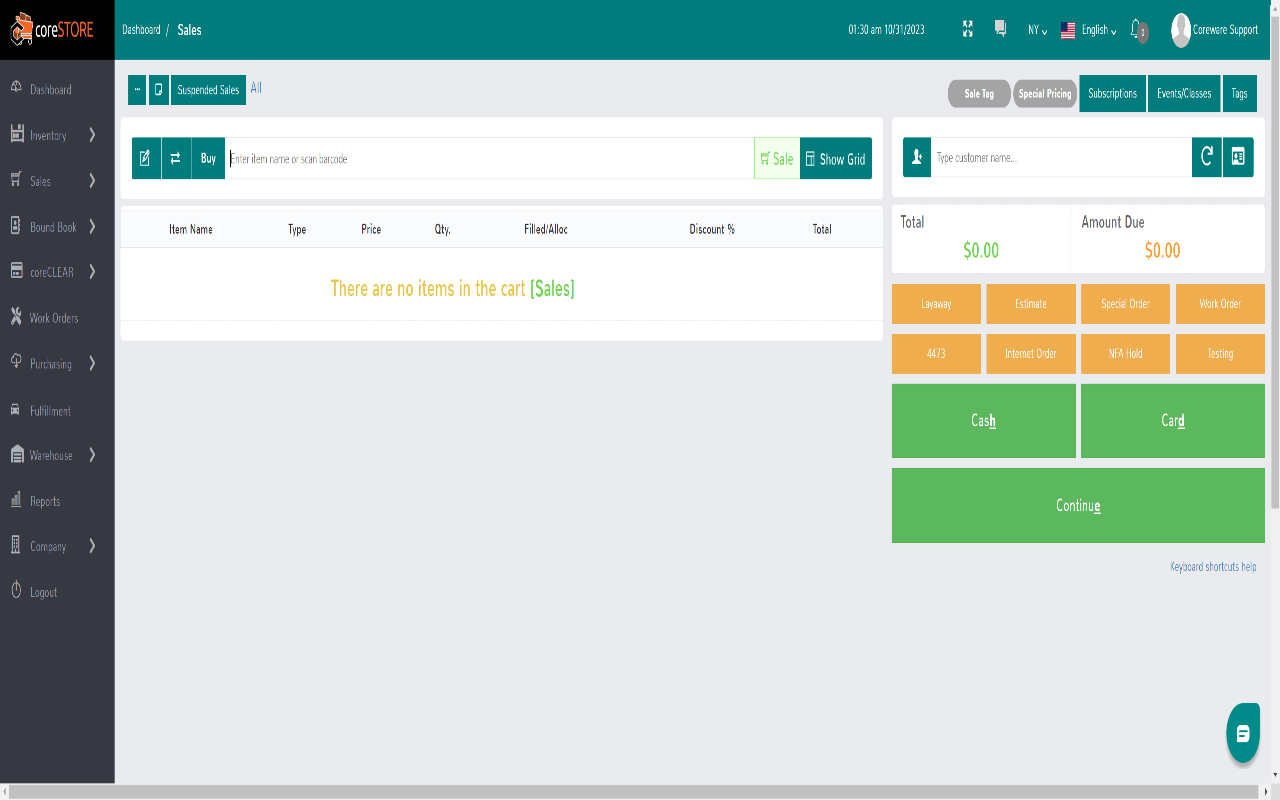Click the add customer icon beside the customer field

click(917, 158)
